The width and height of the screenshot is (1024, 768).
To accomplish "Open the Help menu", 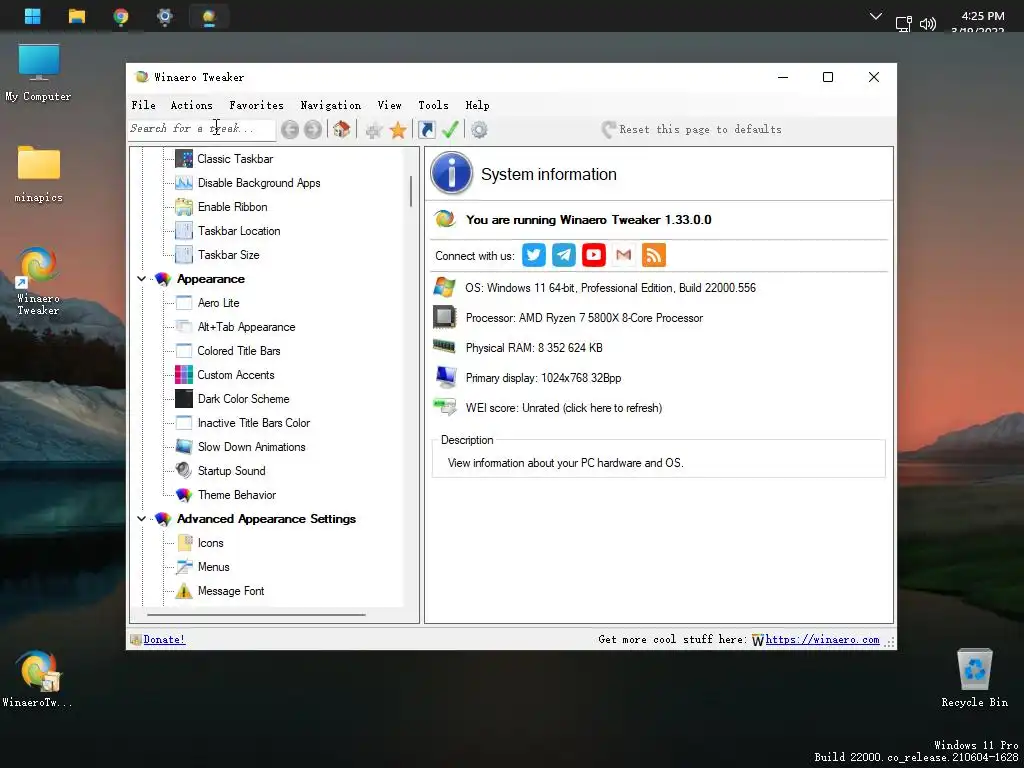I will click(477, 105).
